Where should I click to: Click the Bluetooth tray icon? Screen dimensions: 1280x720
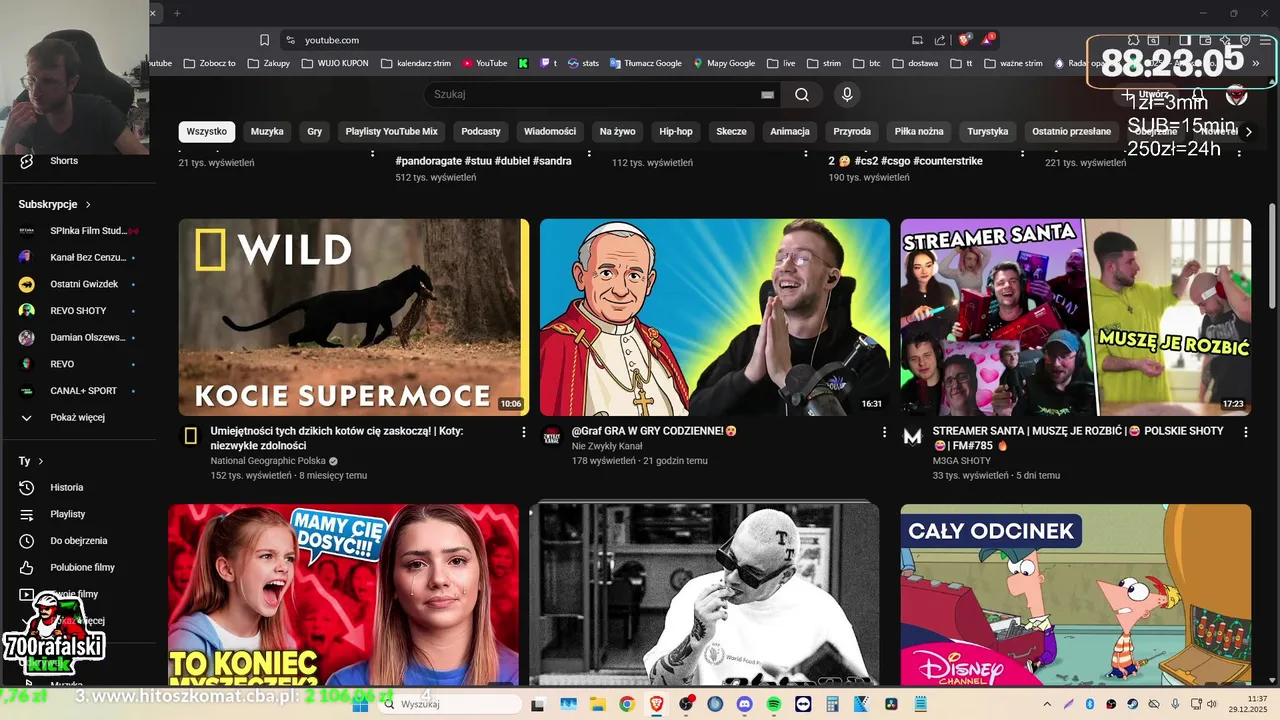(x=1090, y=704)
